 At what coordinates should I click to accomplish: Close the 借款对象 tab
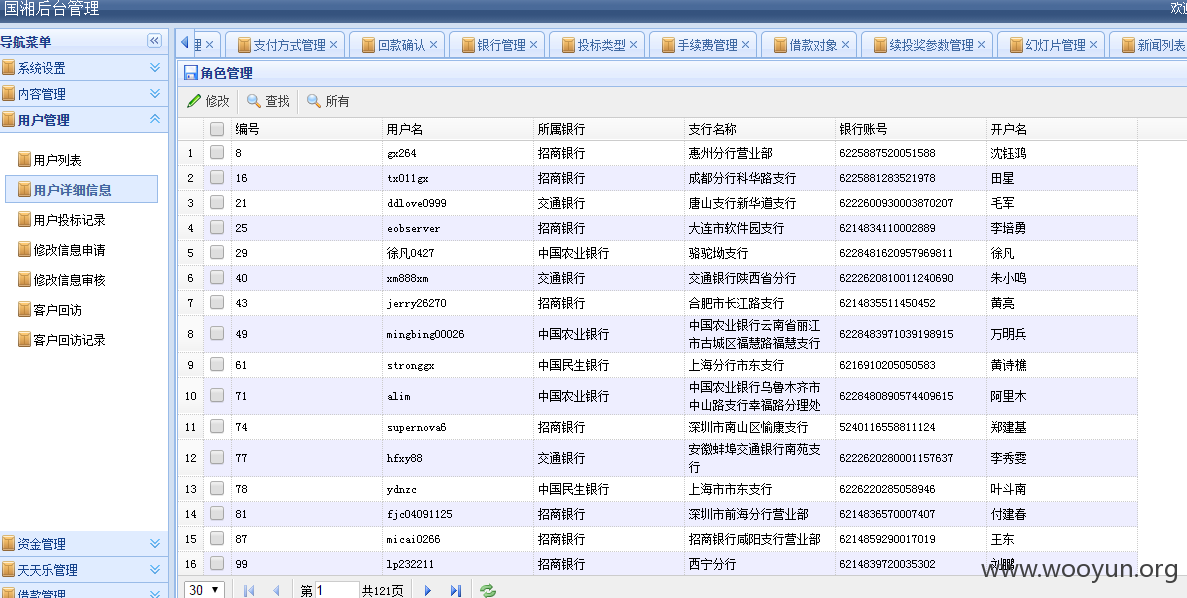[845, 45]
